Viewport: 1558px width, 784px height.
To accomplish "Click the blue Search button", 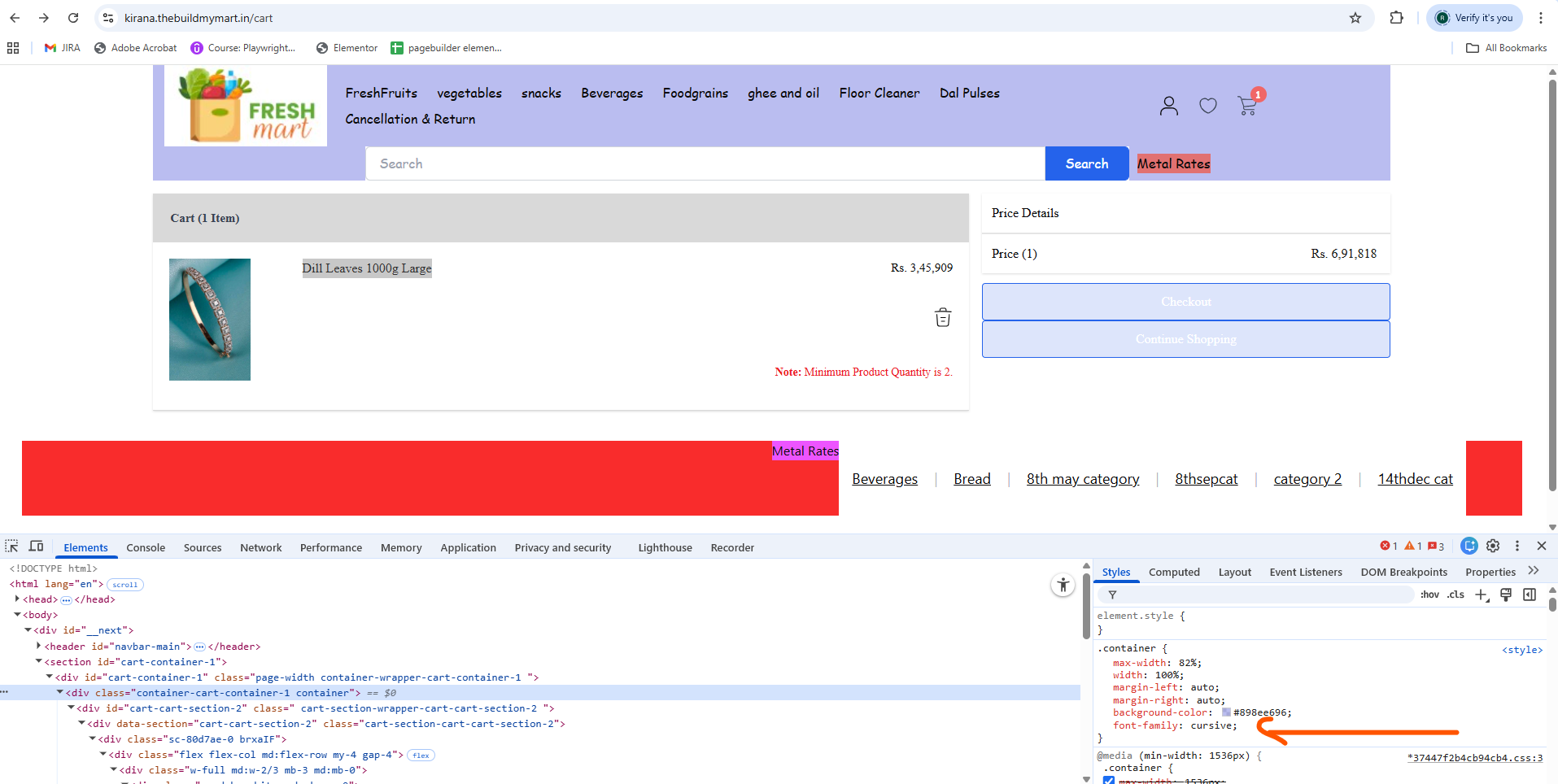I will tap(1087, 163).
